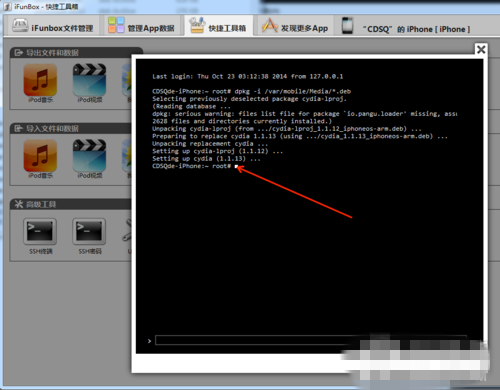Open iPod视频 import icon in 导入文件和数据
The height and width of the screenshot is (390, 500).
[89, 159]
